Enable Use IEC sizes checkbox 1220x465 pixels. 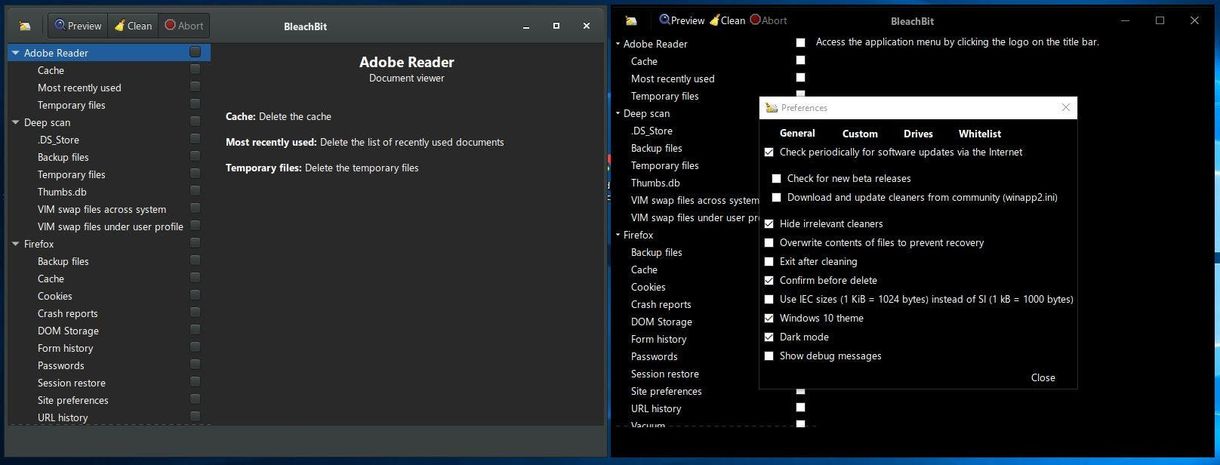click(x=769, y=300)
